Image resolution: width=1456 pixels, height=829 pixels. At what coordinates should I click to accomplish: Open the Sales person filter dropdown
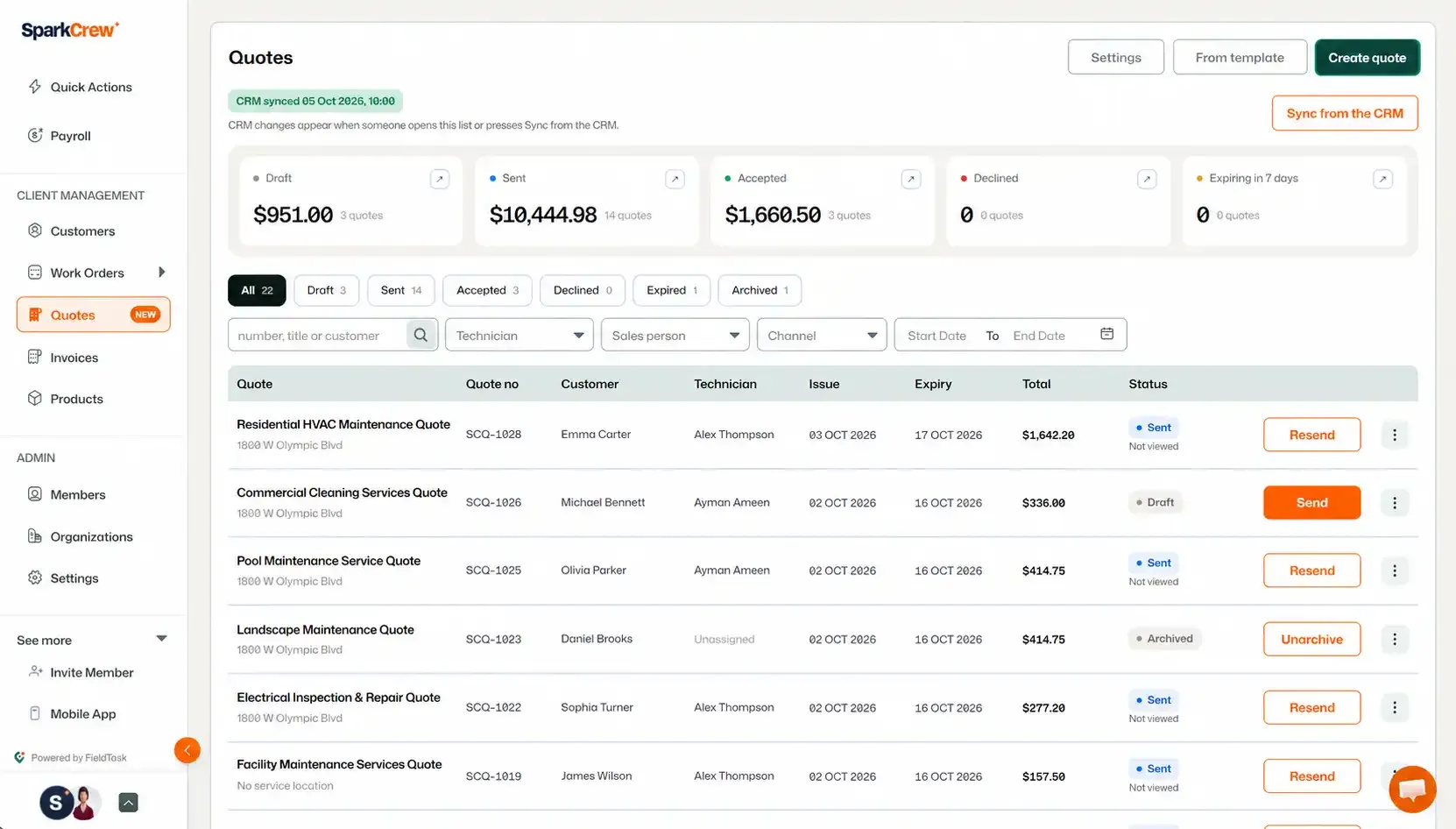pos(675,335)
